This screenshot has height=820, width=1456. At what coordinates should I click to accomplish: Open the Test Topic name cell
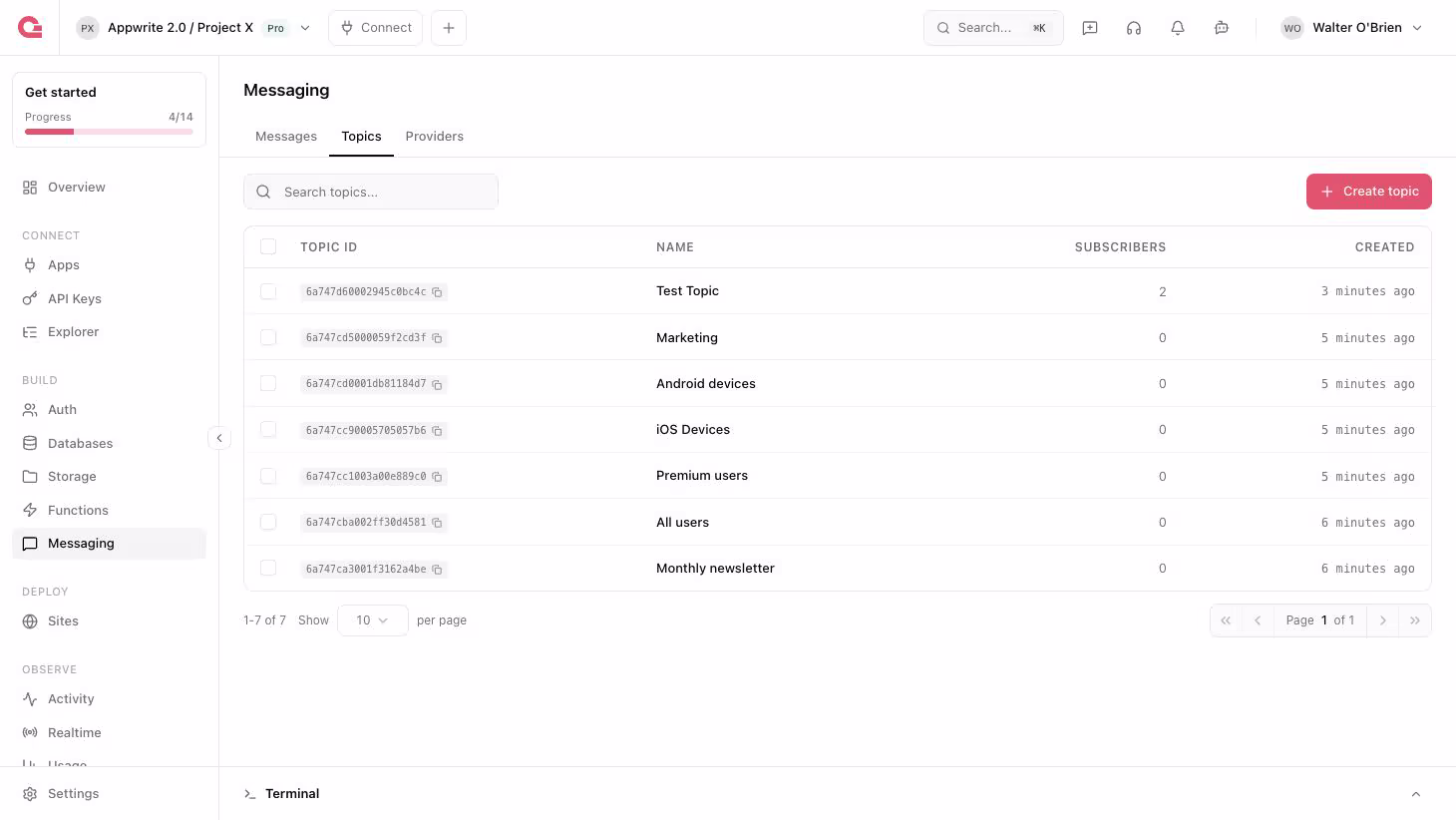pyautogui.click(x=687, y=291)
